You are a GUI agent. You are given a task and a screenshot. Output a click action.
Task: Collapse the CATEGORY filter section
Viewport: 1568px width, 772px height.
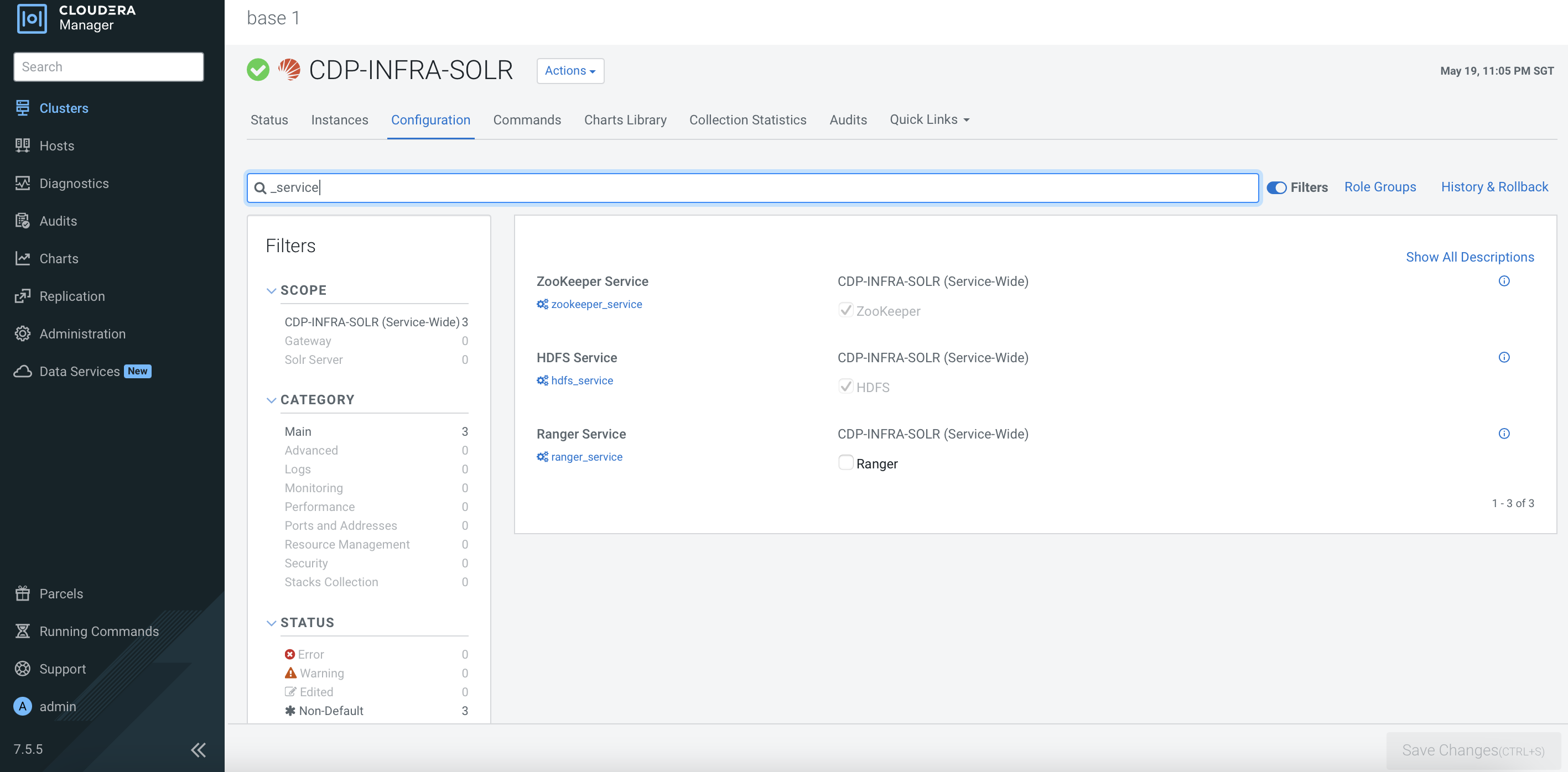[272, 400]
